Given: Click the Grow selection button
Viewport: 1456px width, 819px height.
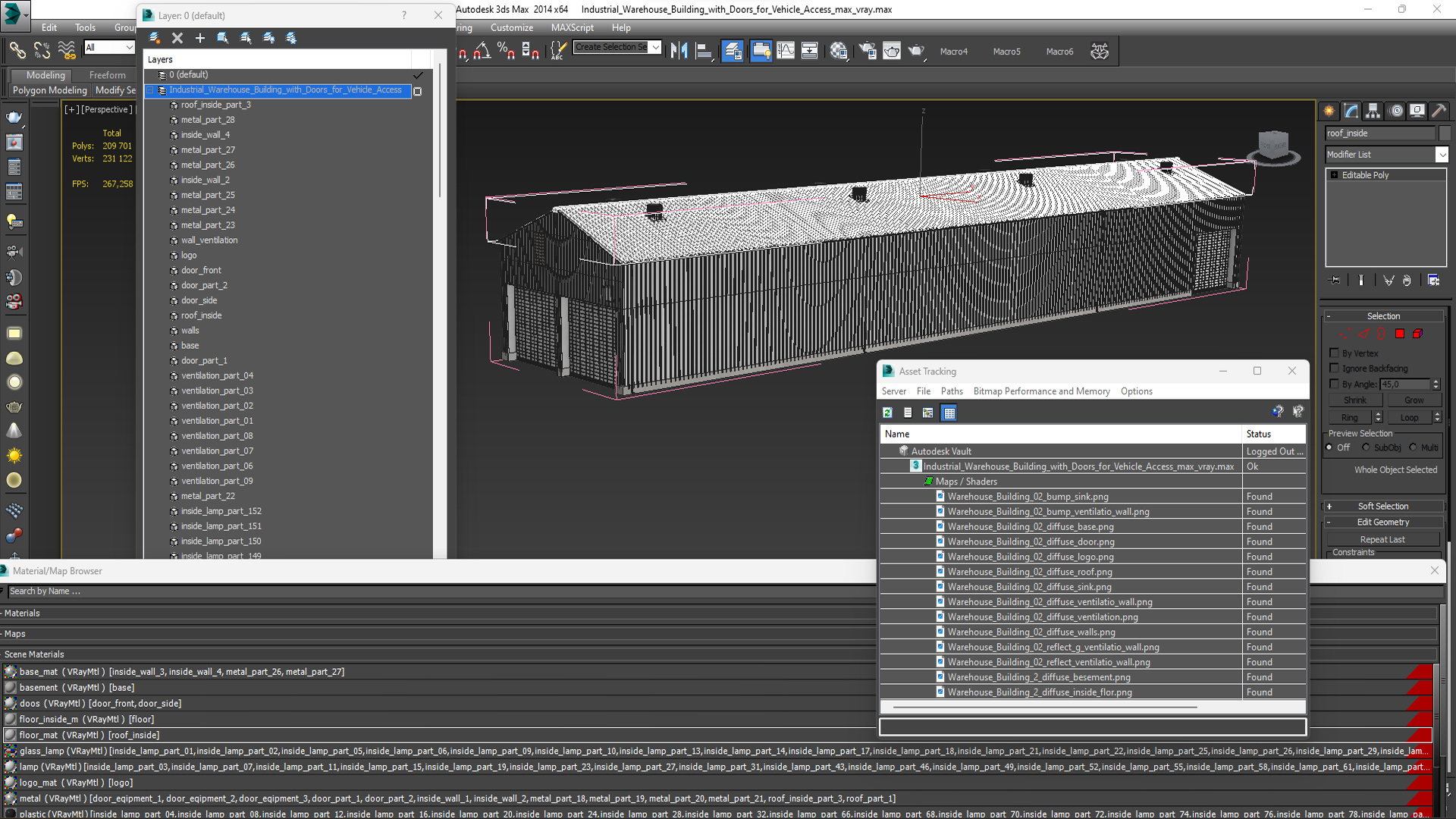Looking at the screenshot, I should click(1414, 400).
